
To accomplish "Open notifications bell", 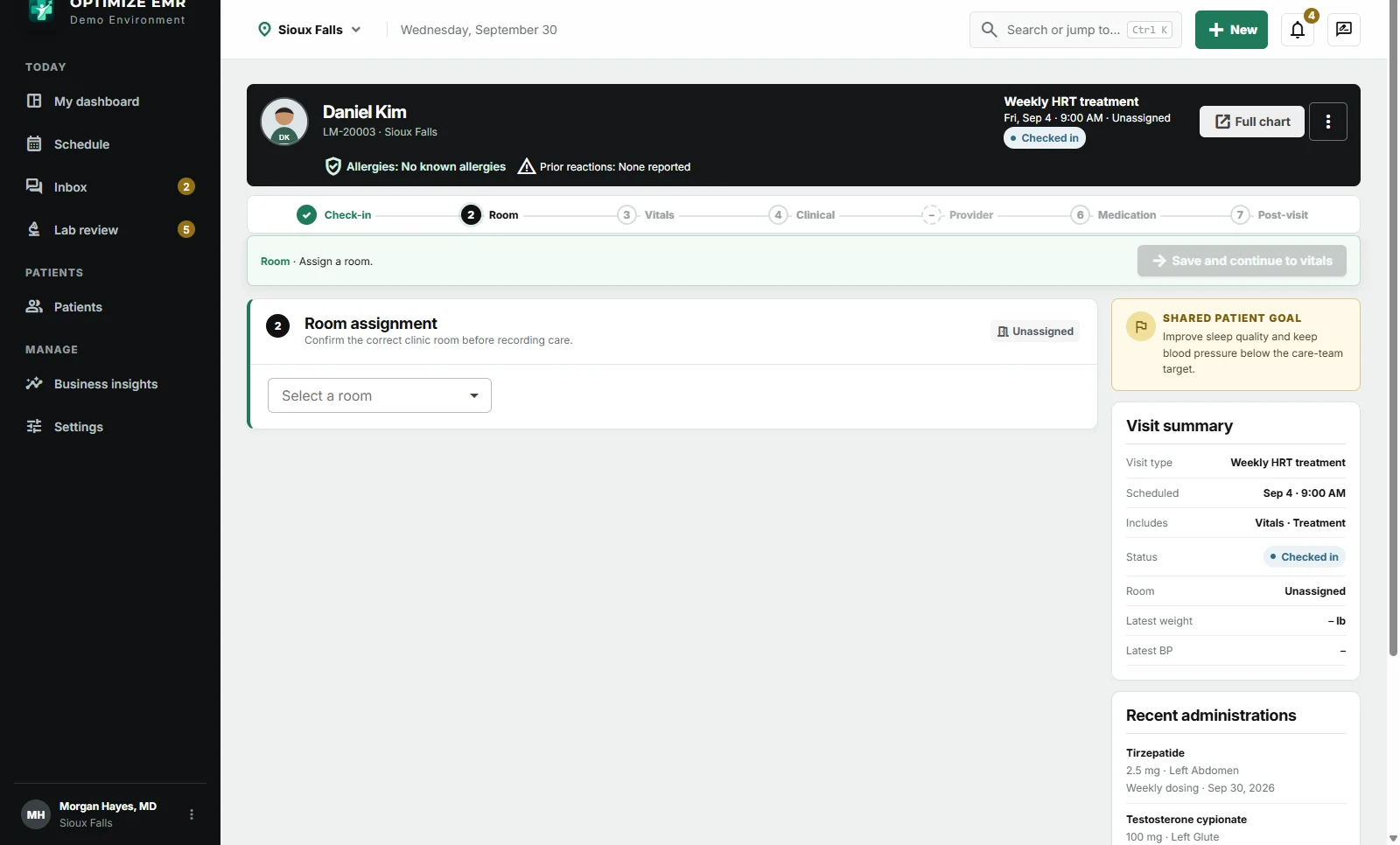I will [x=1298, y=30].
